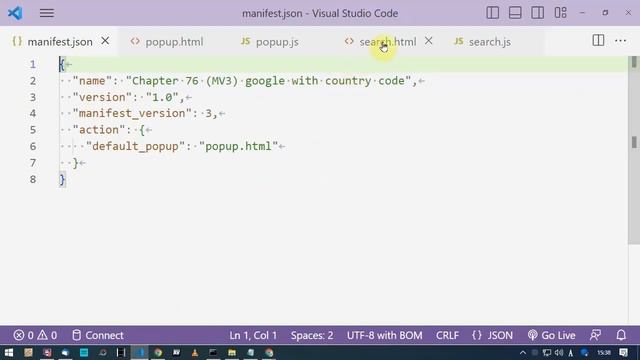Click the taskbar clock showing 15:38
640x360 pixels.
tap(604, 353)
